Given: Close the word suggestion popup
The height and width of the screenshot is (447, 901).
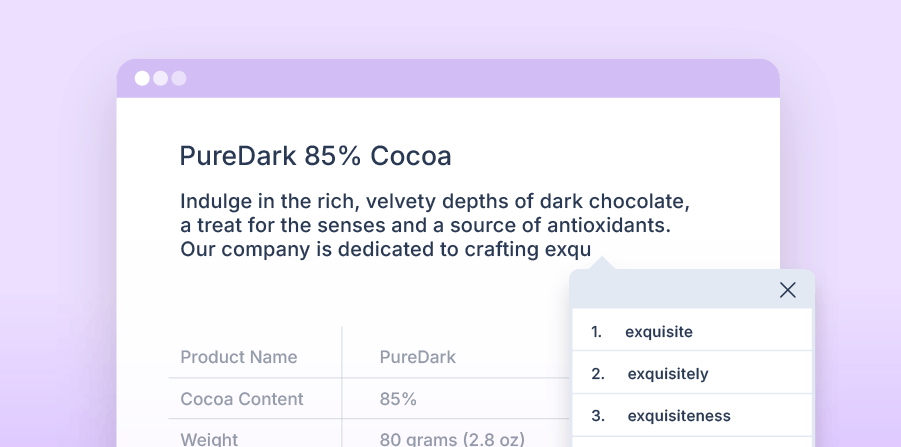Looking at the screenshot, I should (x=788, y=290).
